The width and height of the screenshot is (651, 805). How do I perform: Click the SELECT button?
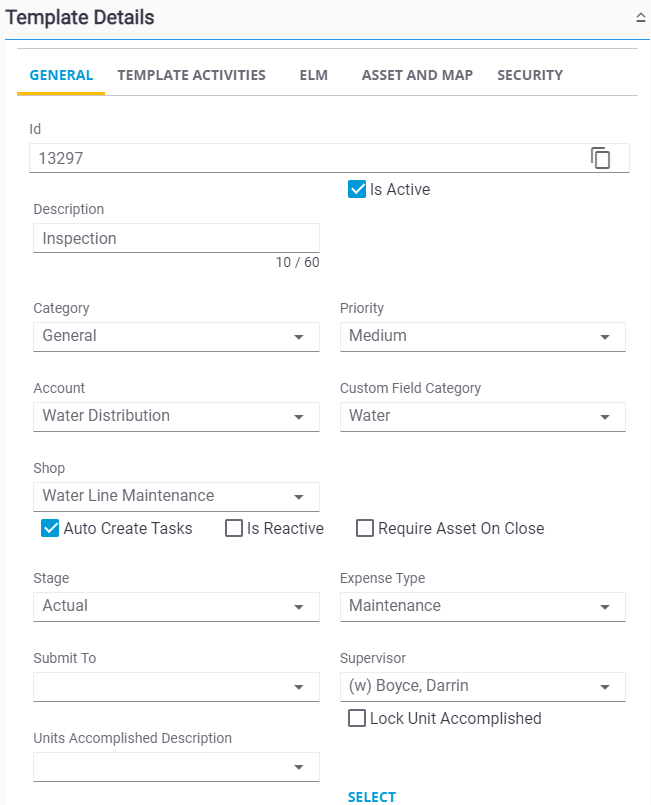click(371, 797)
